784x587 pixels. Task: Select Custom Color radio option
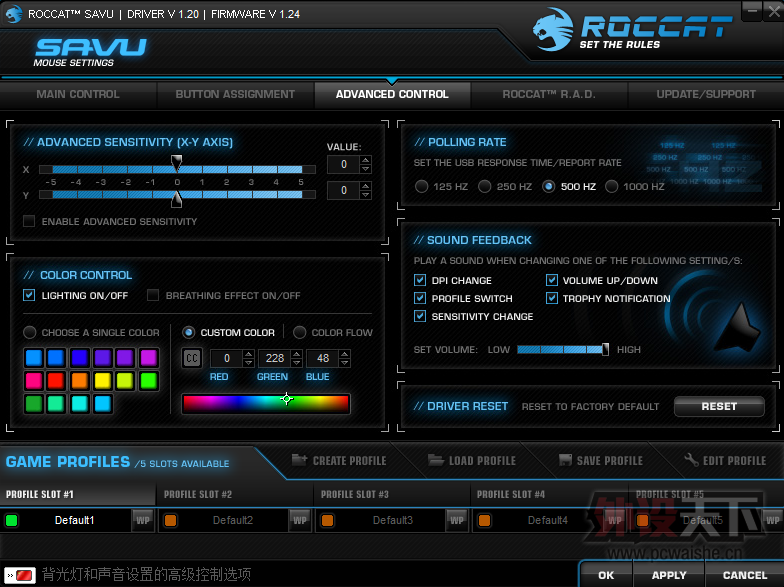pos(188,332)
